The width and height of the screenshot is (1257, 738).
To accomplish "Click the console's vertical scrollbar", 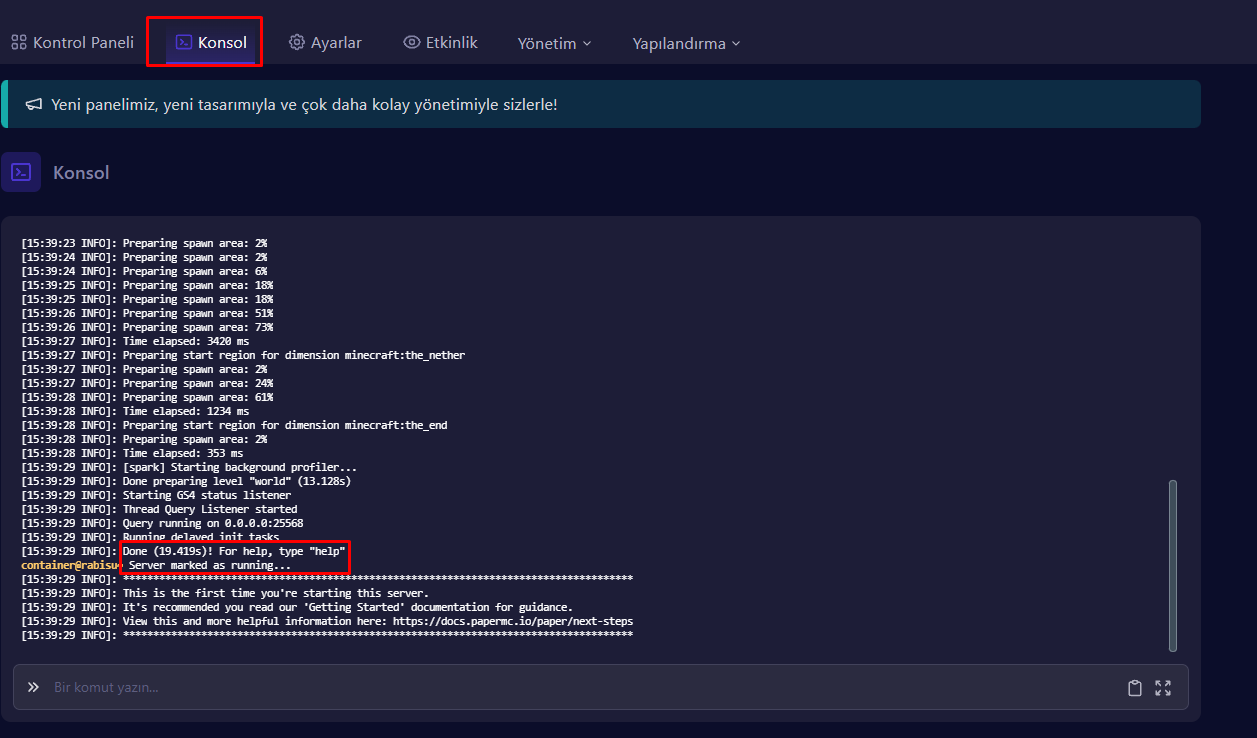I will click(1172, 565).
